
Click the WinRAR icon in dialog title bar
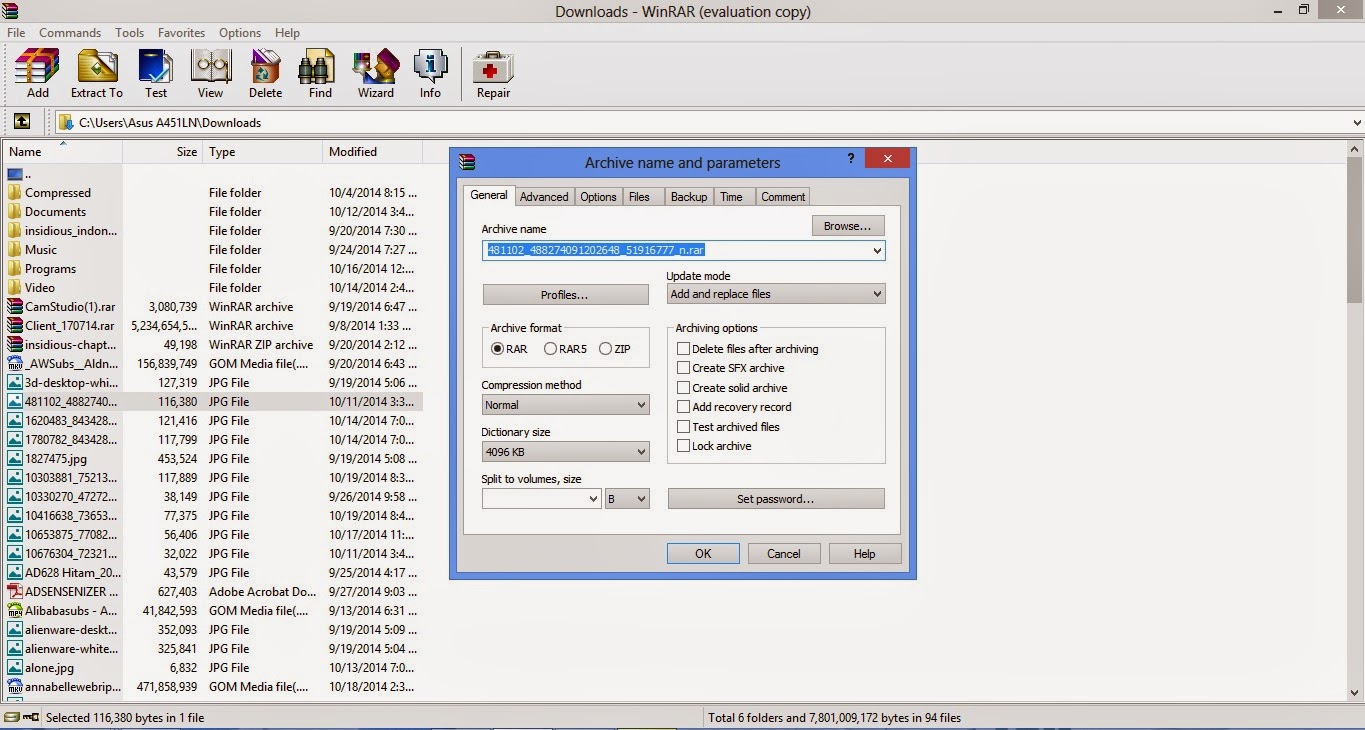[x=467, y=162]
